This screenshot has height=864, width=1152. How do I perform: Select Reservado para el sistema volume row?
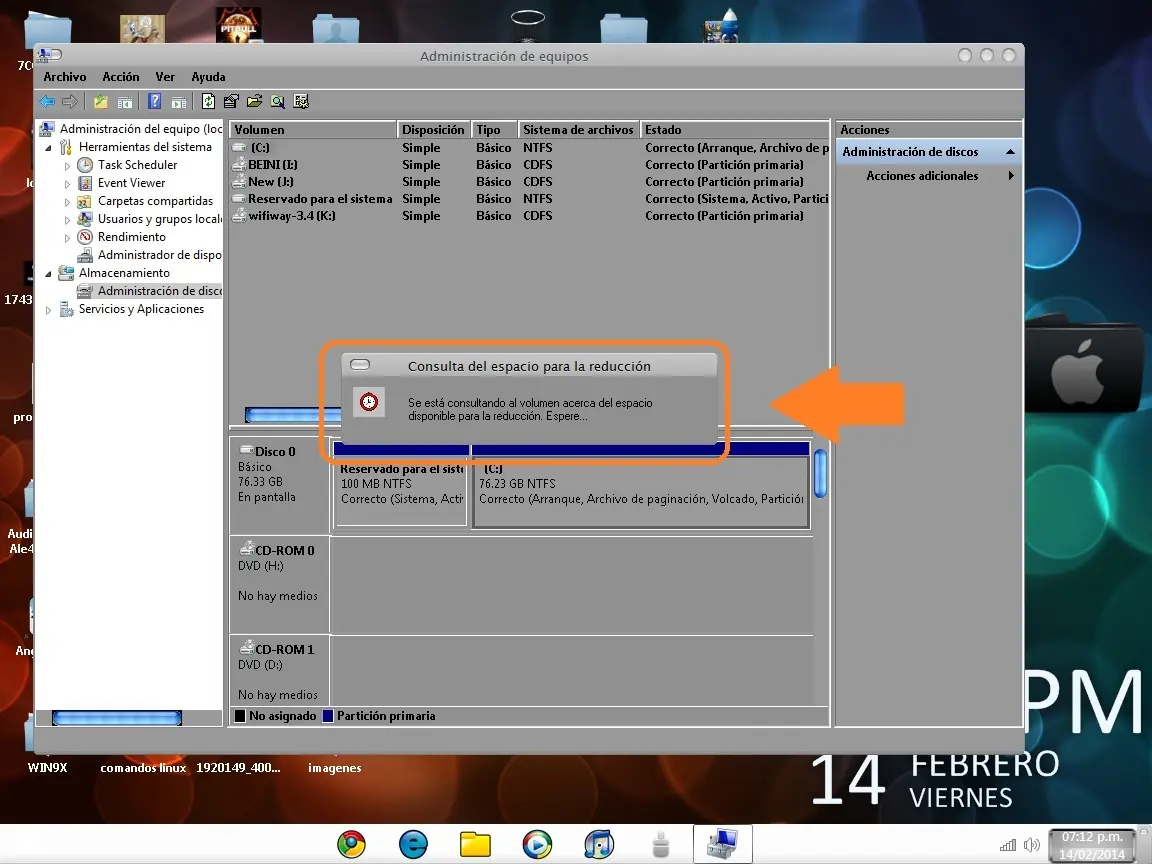tap(530, 198)
